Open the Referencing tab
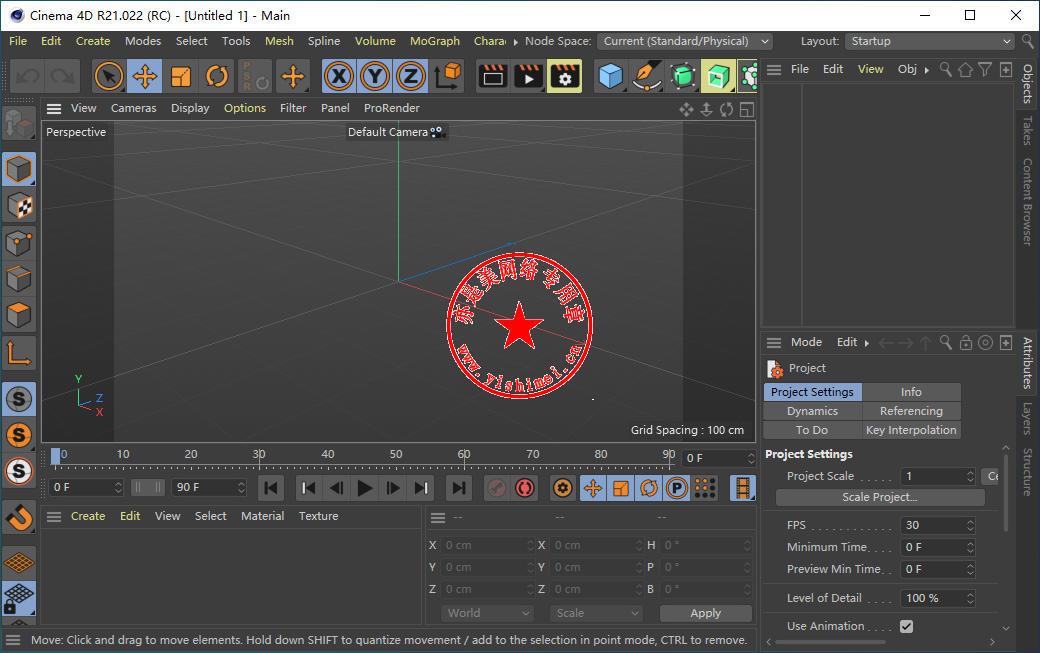This screenshot has height=653, width=1040. (x=911, y=411)
